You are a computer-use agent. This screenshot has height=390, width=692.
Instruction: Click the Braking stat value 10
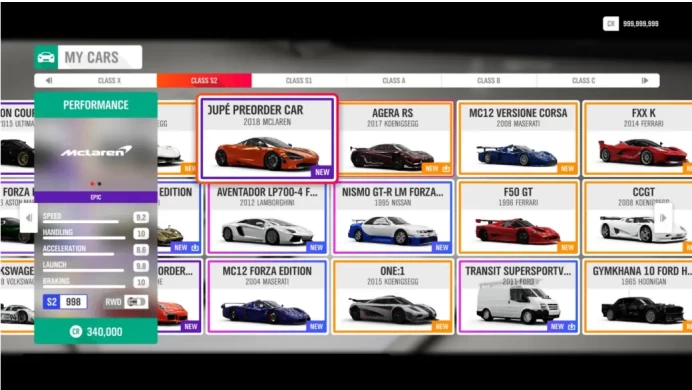(x=141, y=282)
